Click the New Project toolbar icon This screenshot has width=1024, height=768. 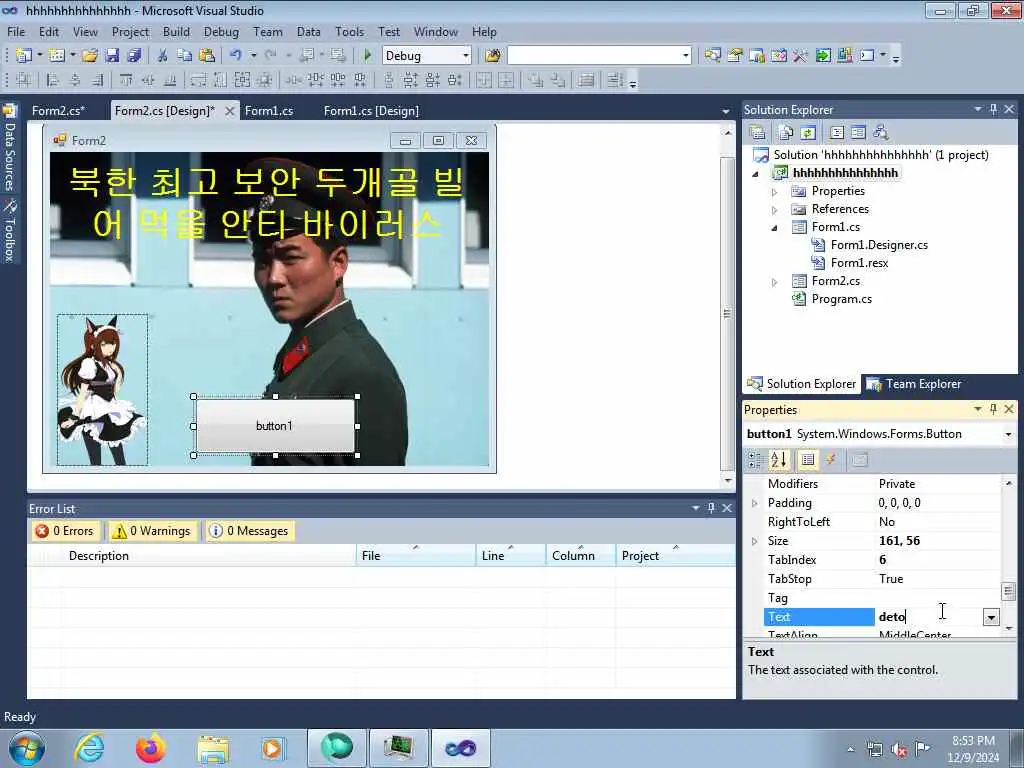[24, 56]
